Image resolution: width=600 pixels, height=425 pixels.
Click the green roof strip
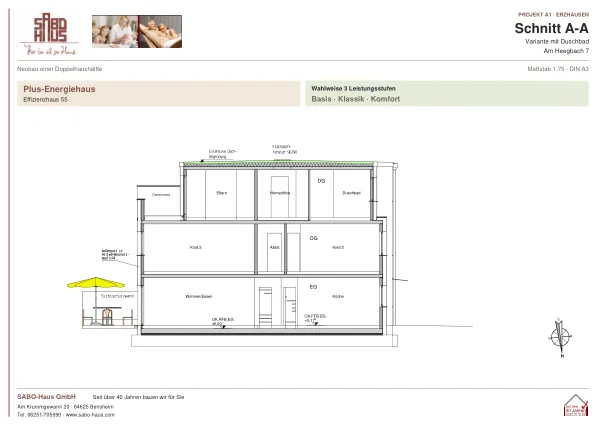pos(278,163)
